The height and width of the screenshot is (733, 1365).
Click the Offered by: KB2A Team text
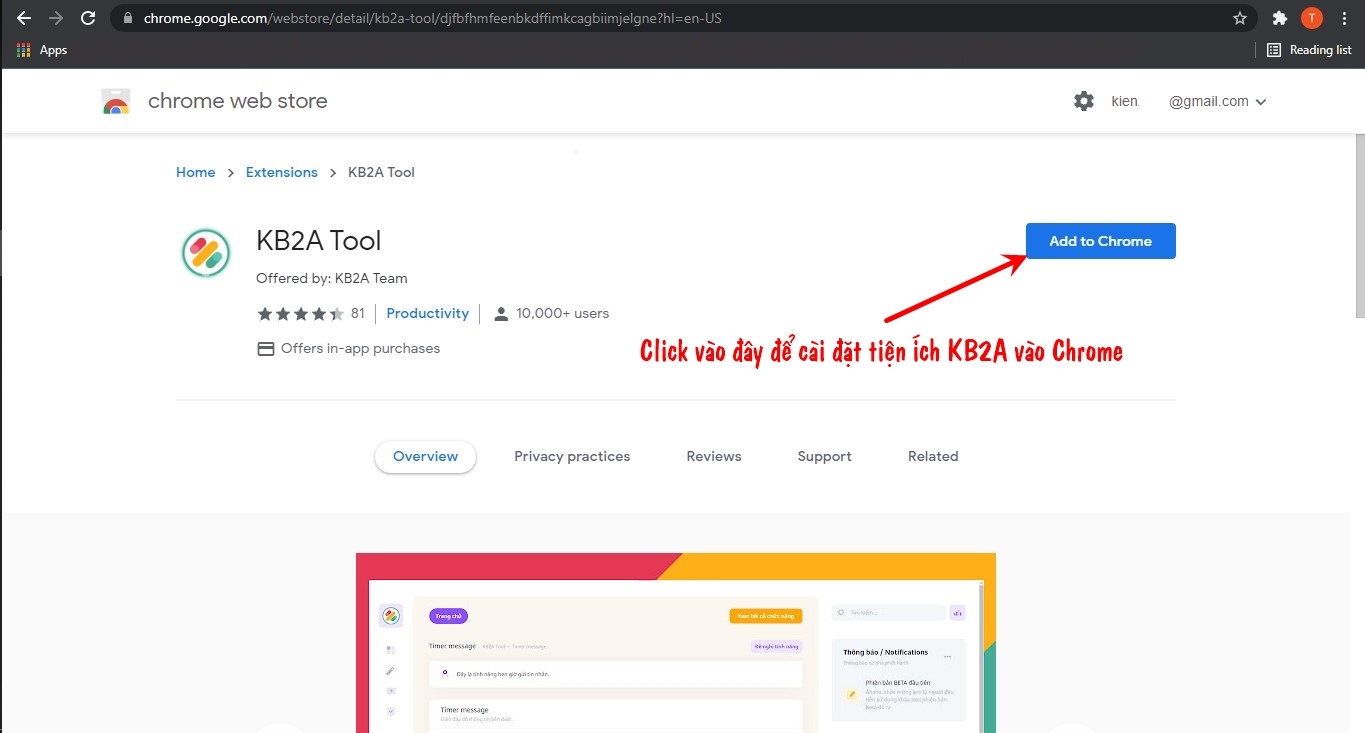[x=332, y=278]
